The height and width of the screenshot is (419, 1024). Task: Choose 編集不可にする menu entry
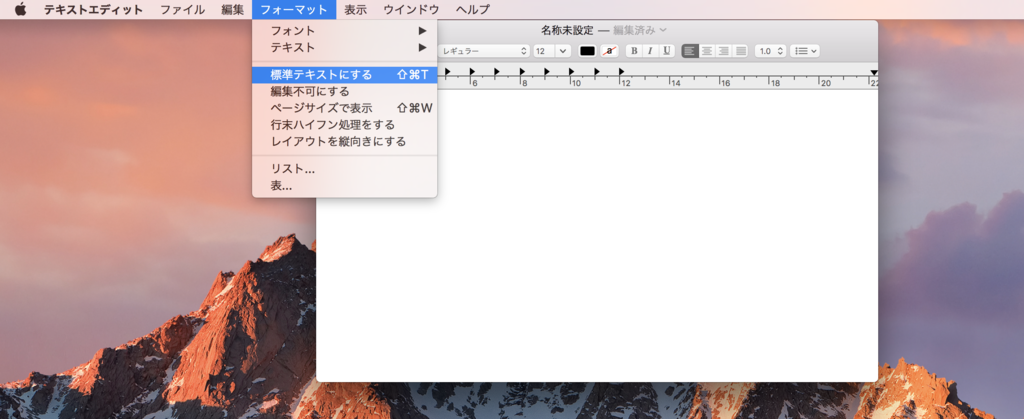click(x=345, y=91)
